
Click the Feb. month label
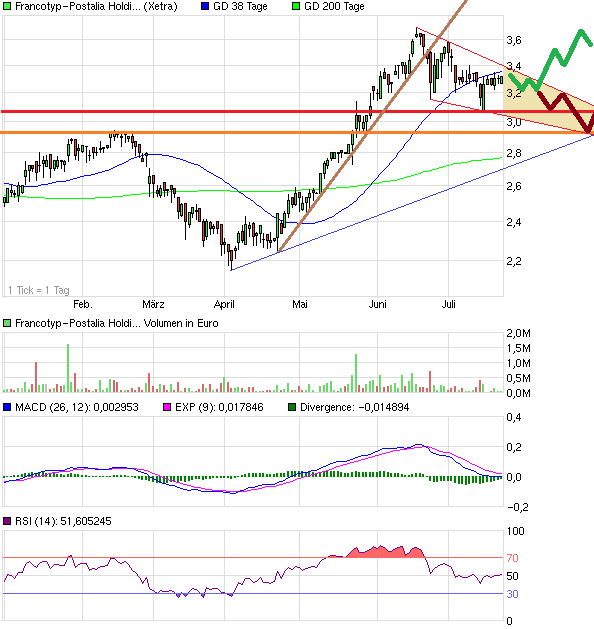click(x=83, y=304)
